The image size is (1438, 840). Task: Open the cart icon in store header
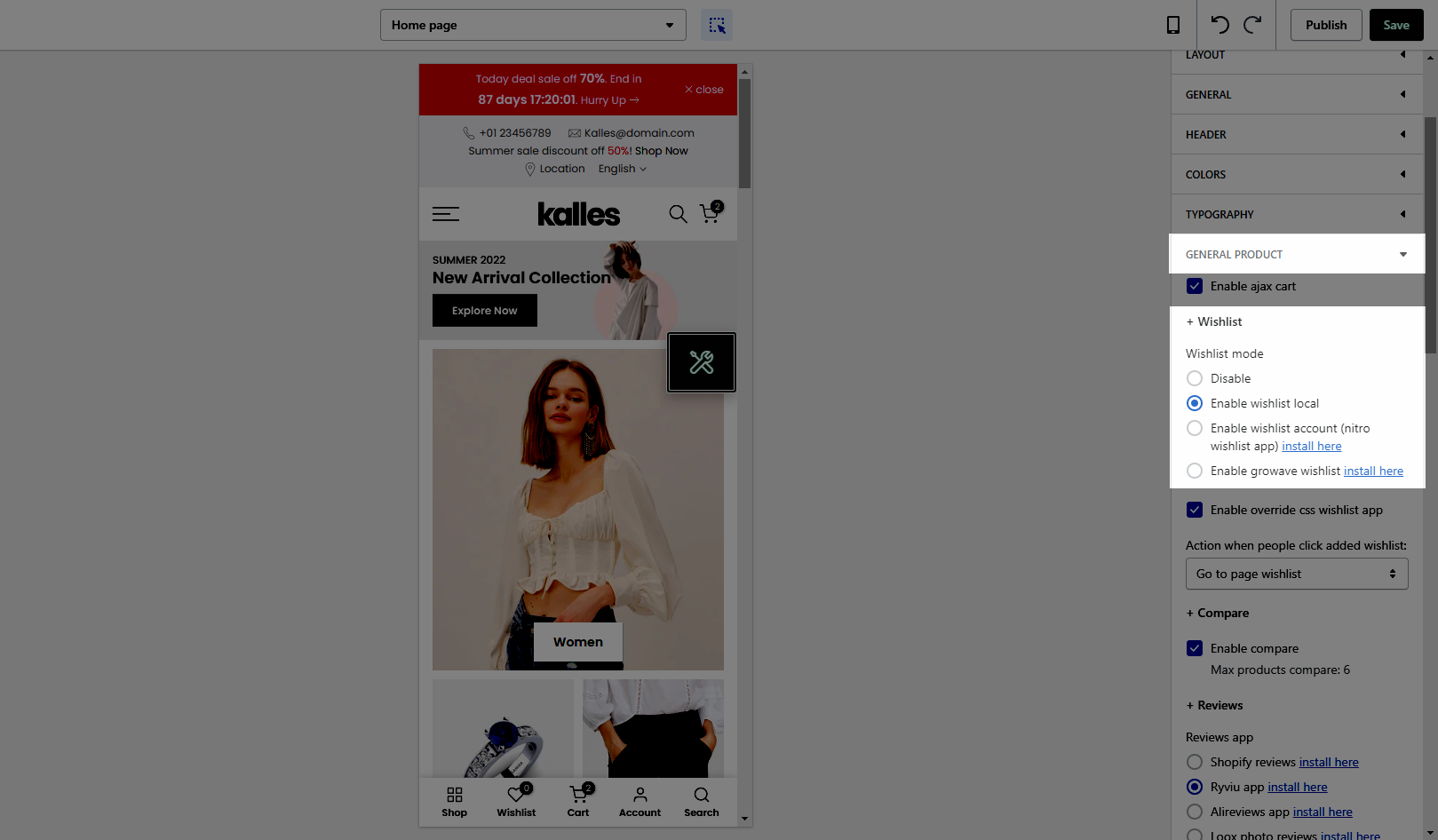click(711, 213)
